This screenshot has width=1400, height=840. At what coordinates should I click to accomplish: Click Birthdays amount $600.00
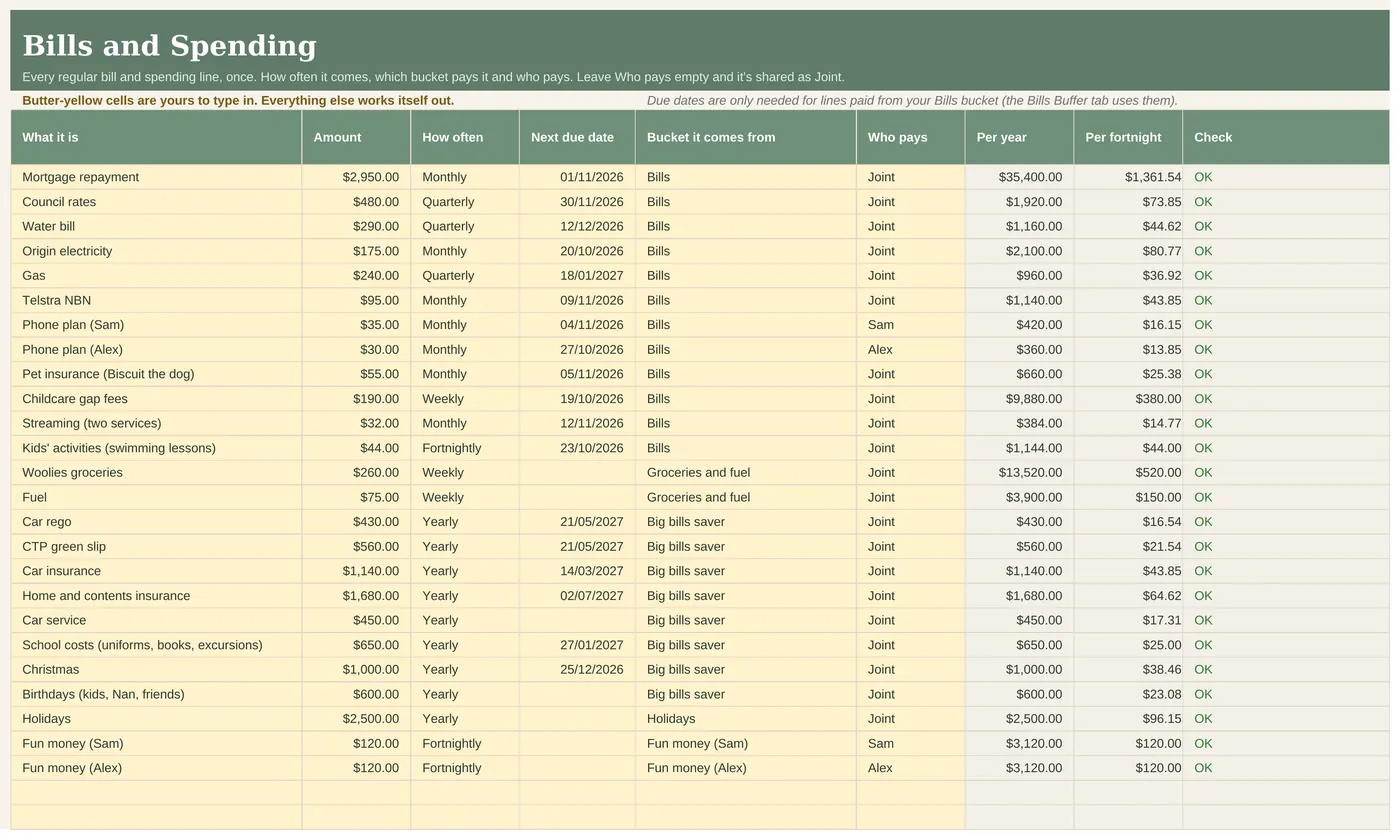(356, 694)
